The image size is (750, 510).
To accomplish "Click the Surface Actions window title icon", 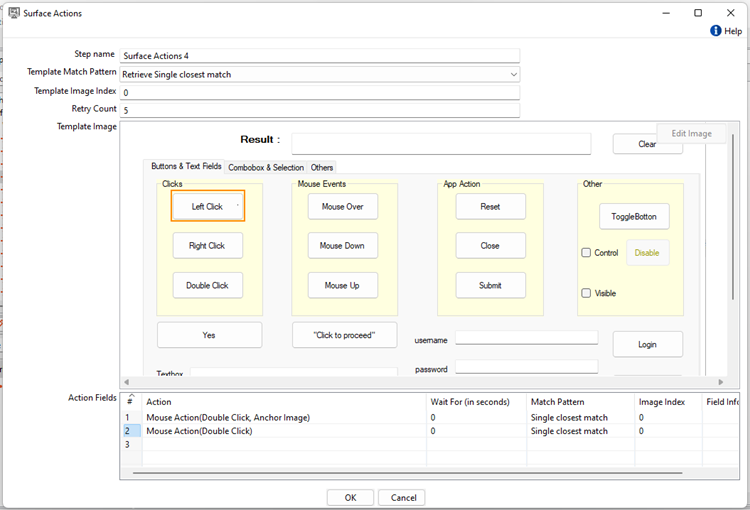I will point(15,13).
